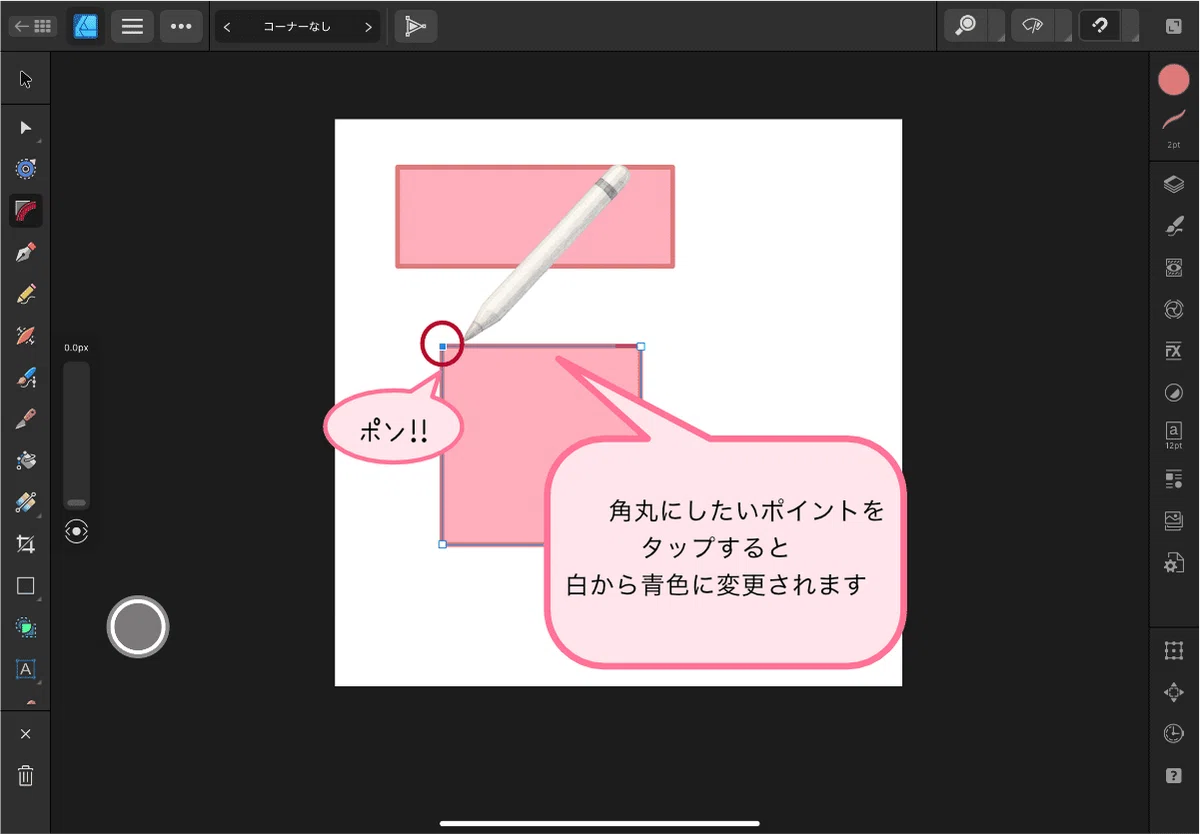Open the コーナーなし corner type selector
Screen dimensions: 1200x834
pyautogui.click(x=297, y=27)
